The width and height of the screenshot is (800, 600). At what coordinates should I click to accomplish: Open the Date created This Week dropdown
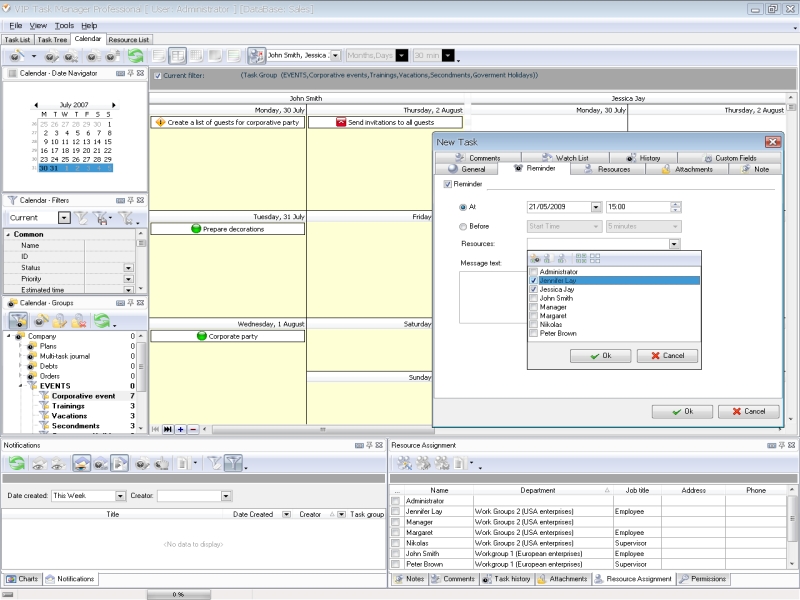click(x=120, y=496)
